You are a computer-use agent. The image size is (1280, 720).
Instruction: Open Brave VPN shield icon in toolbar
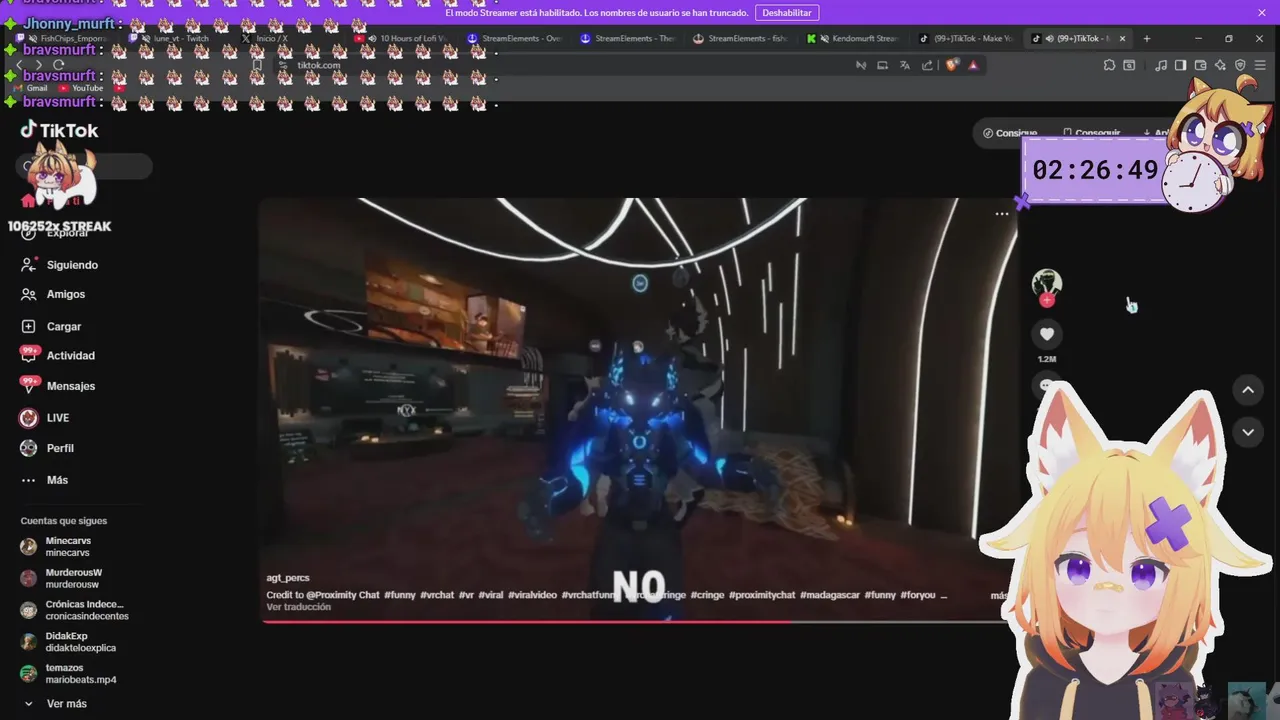[1240, 65]
